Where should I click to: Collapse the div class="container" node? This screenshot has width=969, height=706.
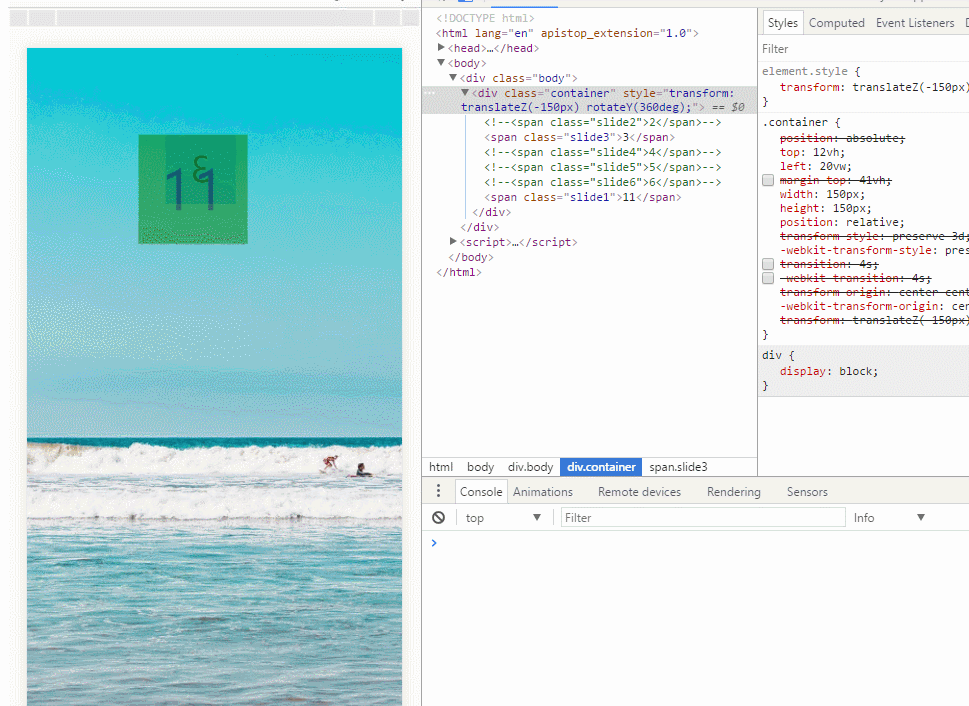pyautogui.click(x=465, y=93)
